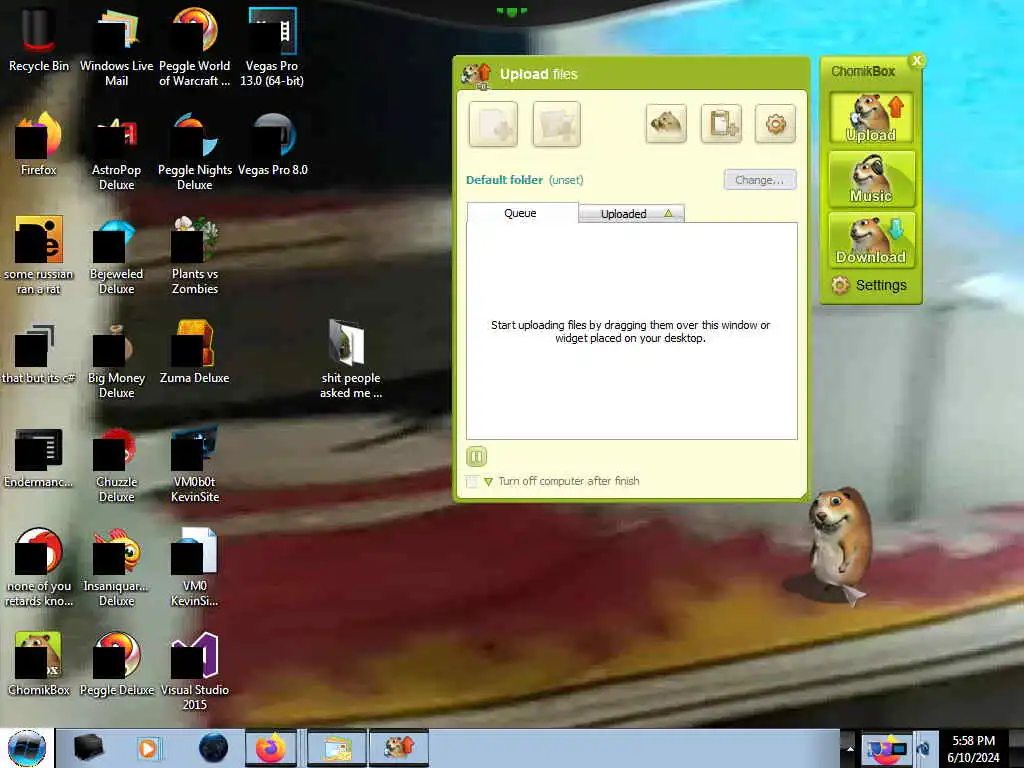Select the Chuzzle Deluxe desktop icon
The height and width of the screenshot is (768, 1024).
pos(116,464)
